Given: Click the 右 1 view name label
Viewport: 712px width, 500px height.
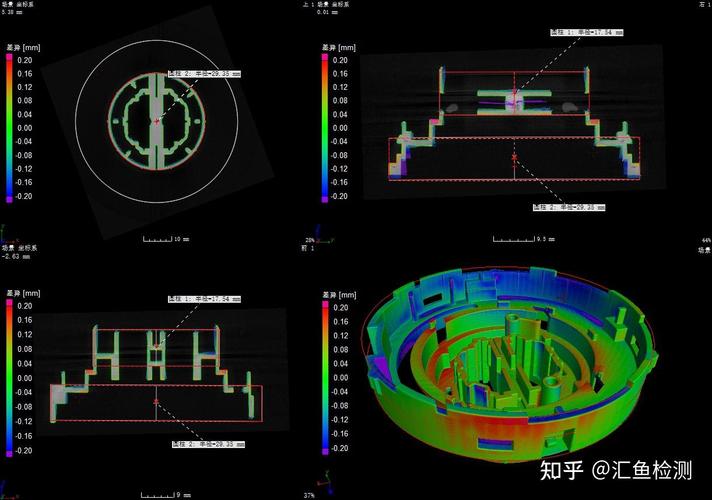Looking at the screenshot, I should pyautogui.click(x=705, y=4).
